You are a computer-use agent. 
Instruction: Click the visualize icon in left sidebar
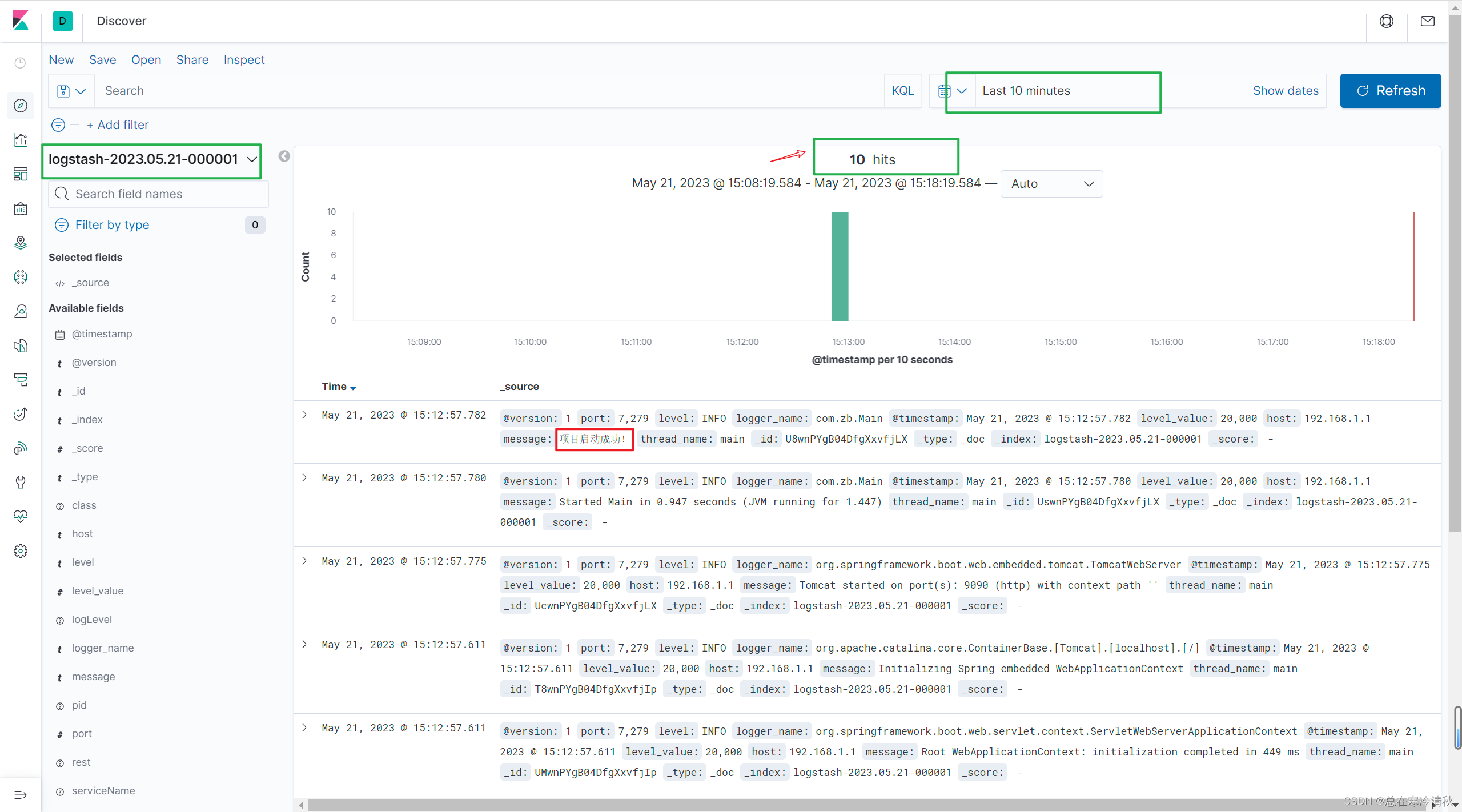coord(22,140)
